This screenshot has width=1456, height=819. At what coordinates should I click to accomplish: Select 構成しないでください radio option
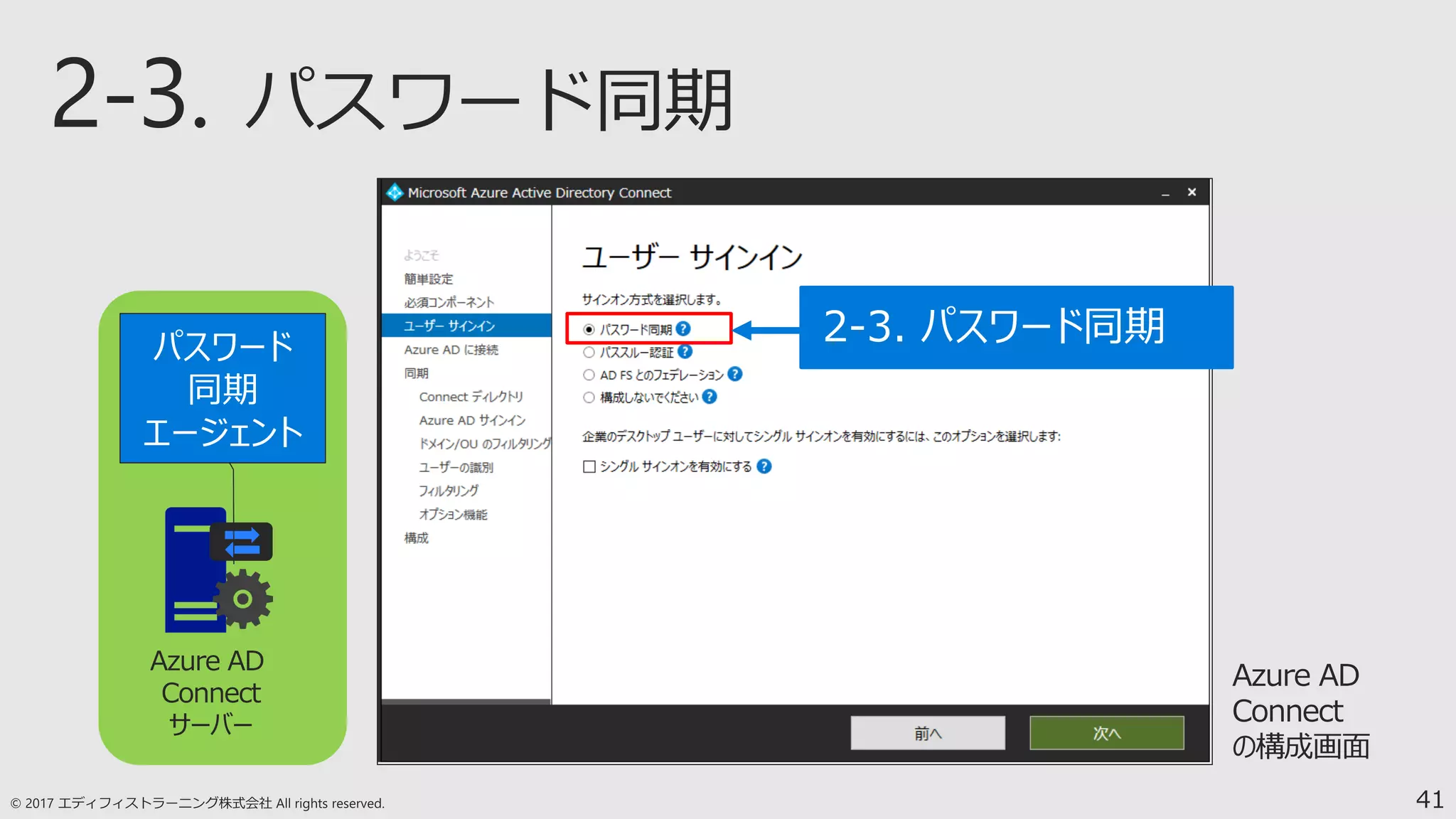coord(589,397)
